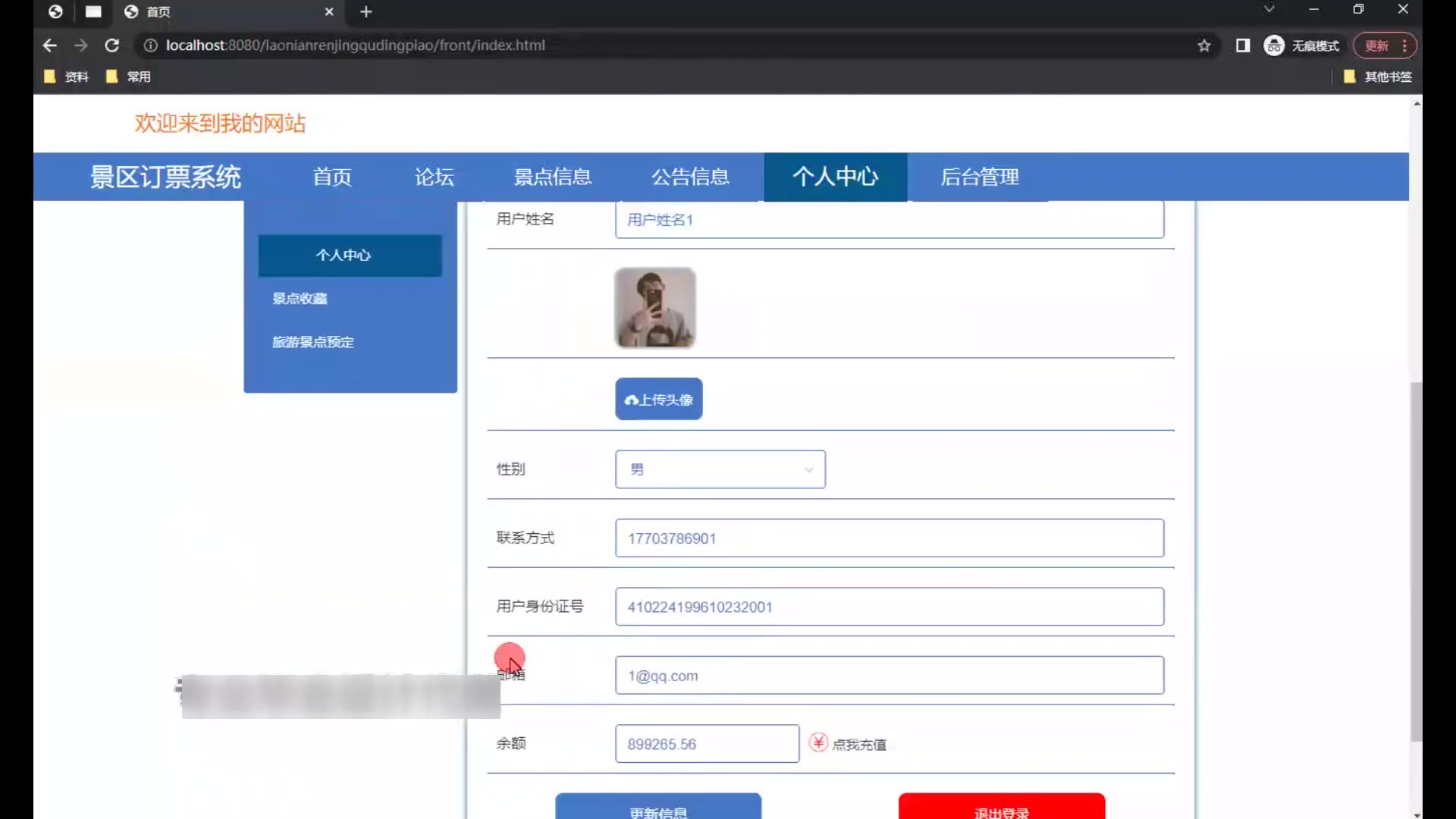Bookmark page with star icon
1456x819 pixels.
point(1204,45)
